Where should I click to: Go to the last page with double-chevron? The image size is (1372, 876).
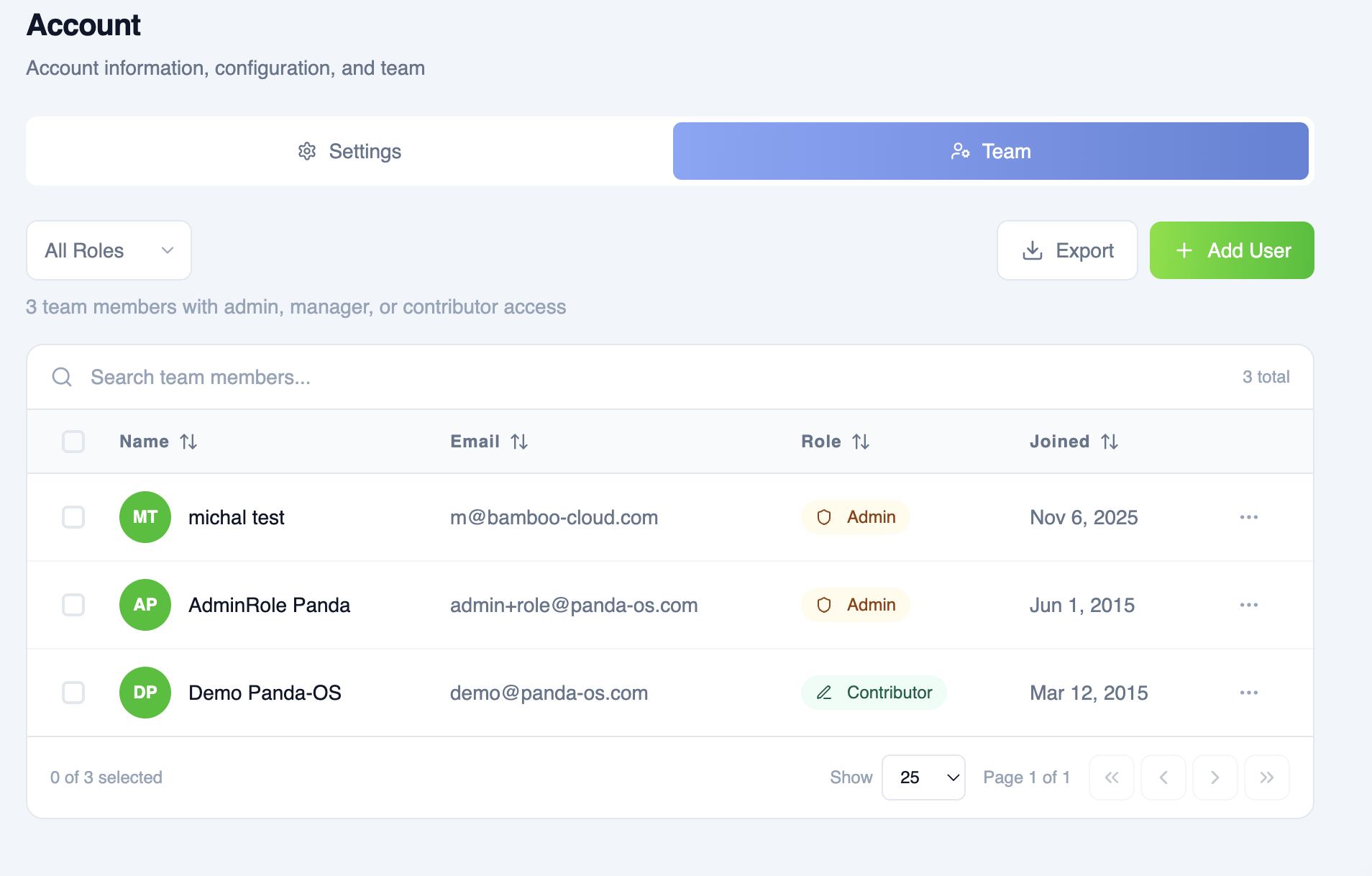[x=1267, y=777]
